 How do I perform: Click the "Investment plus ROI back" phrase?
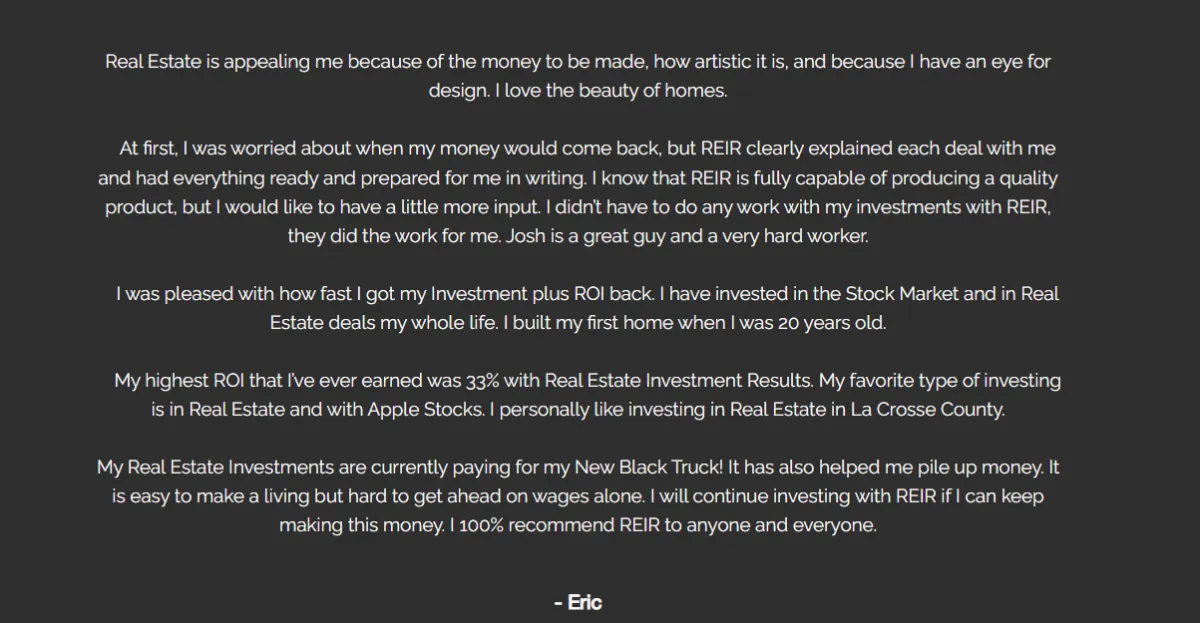[x=541, y=294]
